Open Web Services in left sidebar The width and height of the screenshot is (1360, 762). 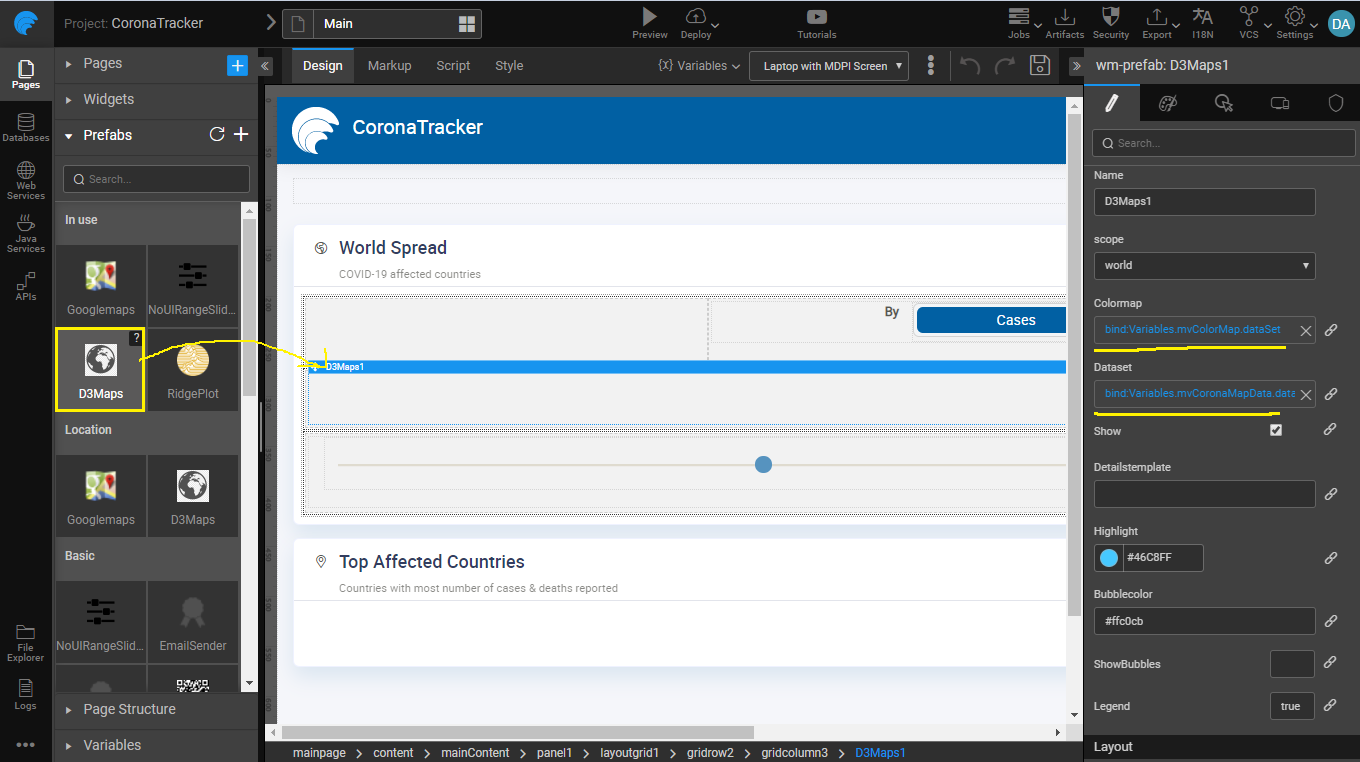click(x=26, y=180)
